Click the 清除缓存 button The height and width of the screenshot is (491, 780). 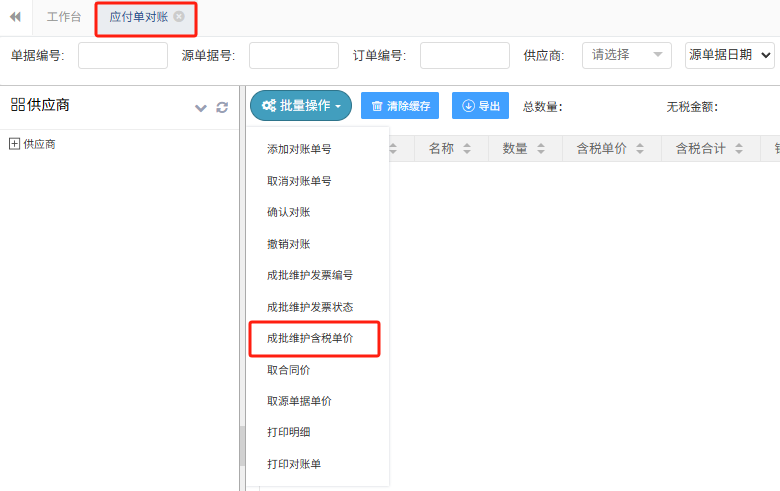399,106
